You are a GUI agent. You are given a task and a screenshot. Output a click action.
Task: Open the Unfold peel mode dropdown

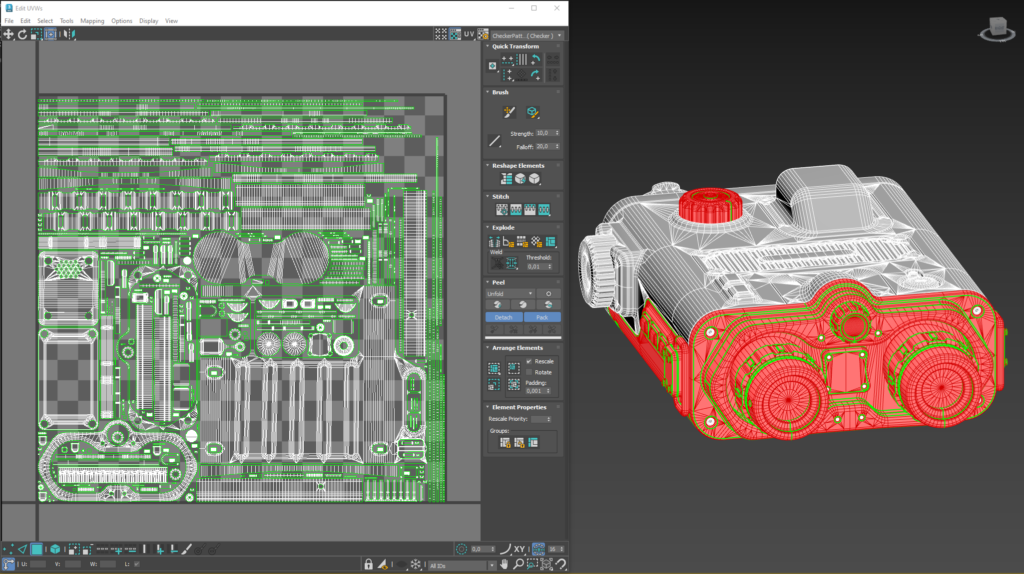point(510,293)
